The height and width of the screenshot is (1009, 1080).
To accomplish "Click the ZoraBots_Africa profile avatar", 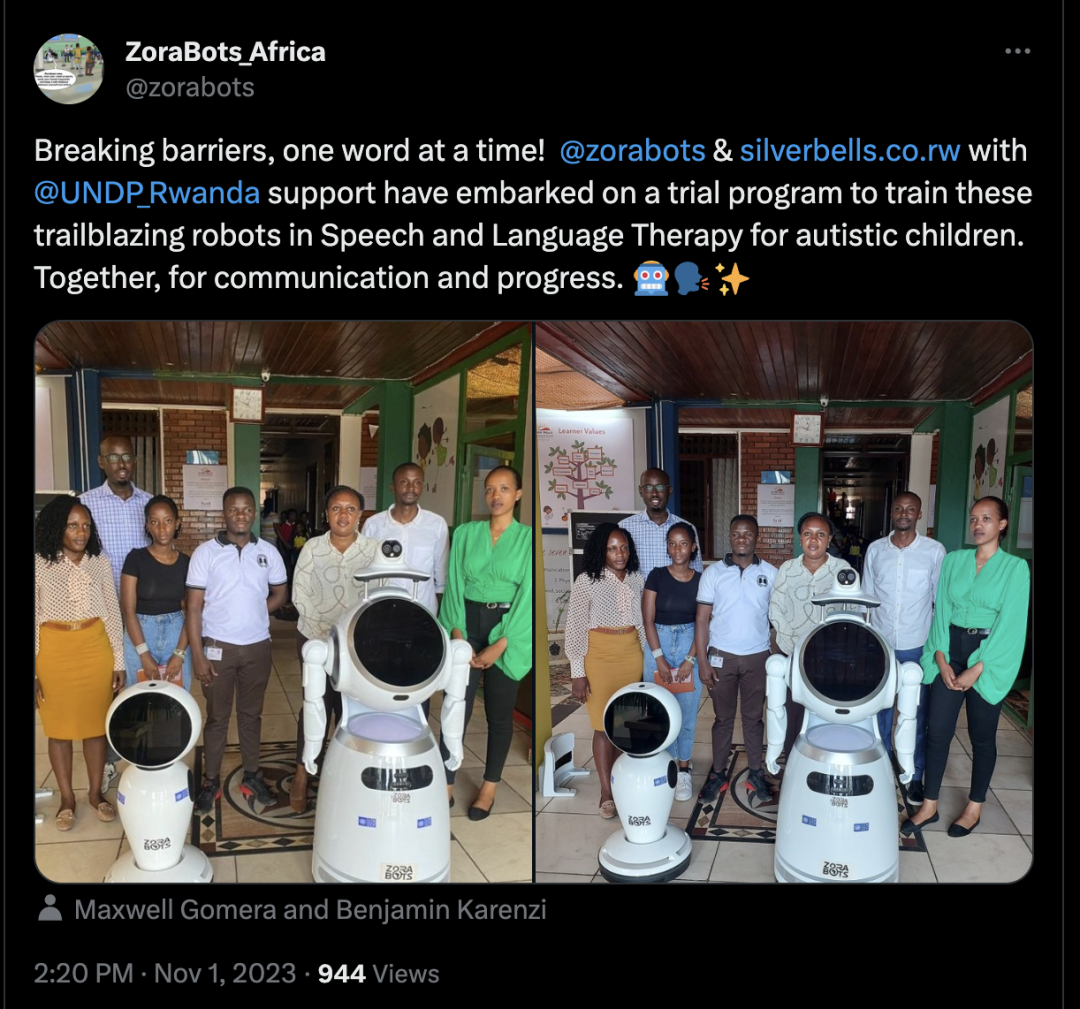I will [68, 69].
